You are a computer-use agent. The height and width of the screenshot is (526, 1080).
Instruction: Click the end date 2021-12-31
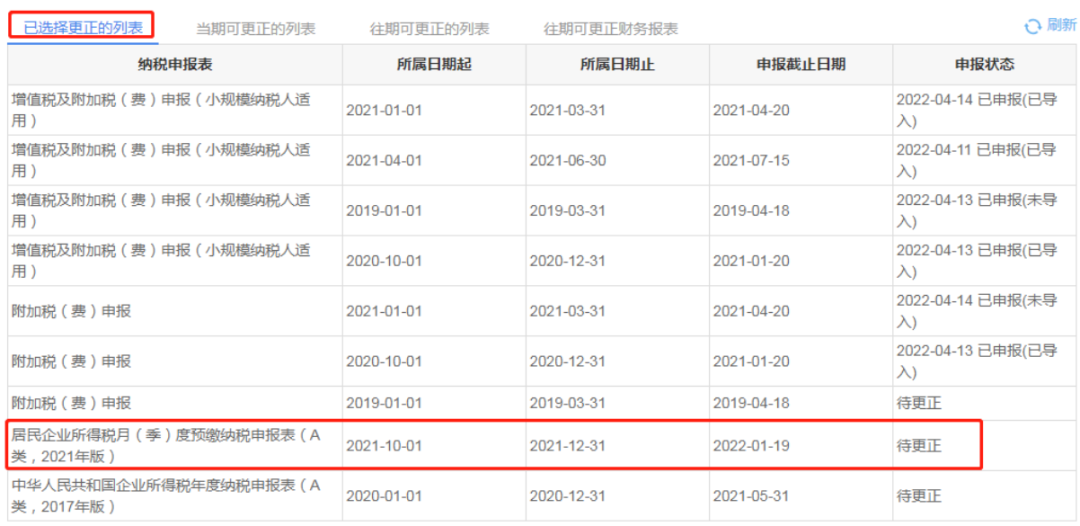click(x=567, y=446)
